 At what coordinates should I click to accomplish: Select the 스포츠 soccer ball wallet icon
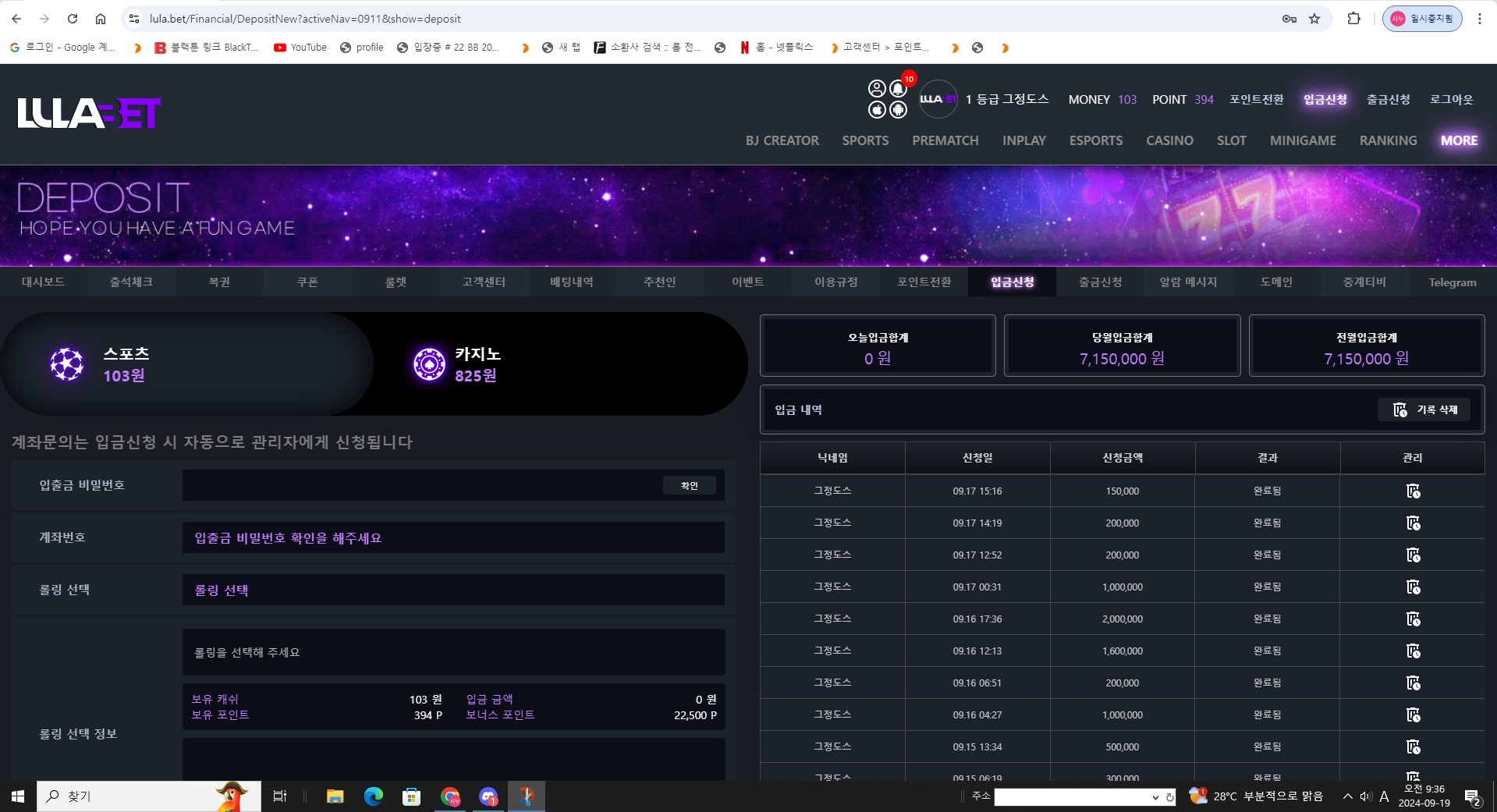[67, 364]
